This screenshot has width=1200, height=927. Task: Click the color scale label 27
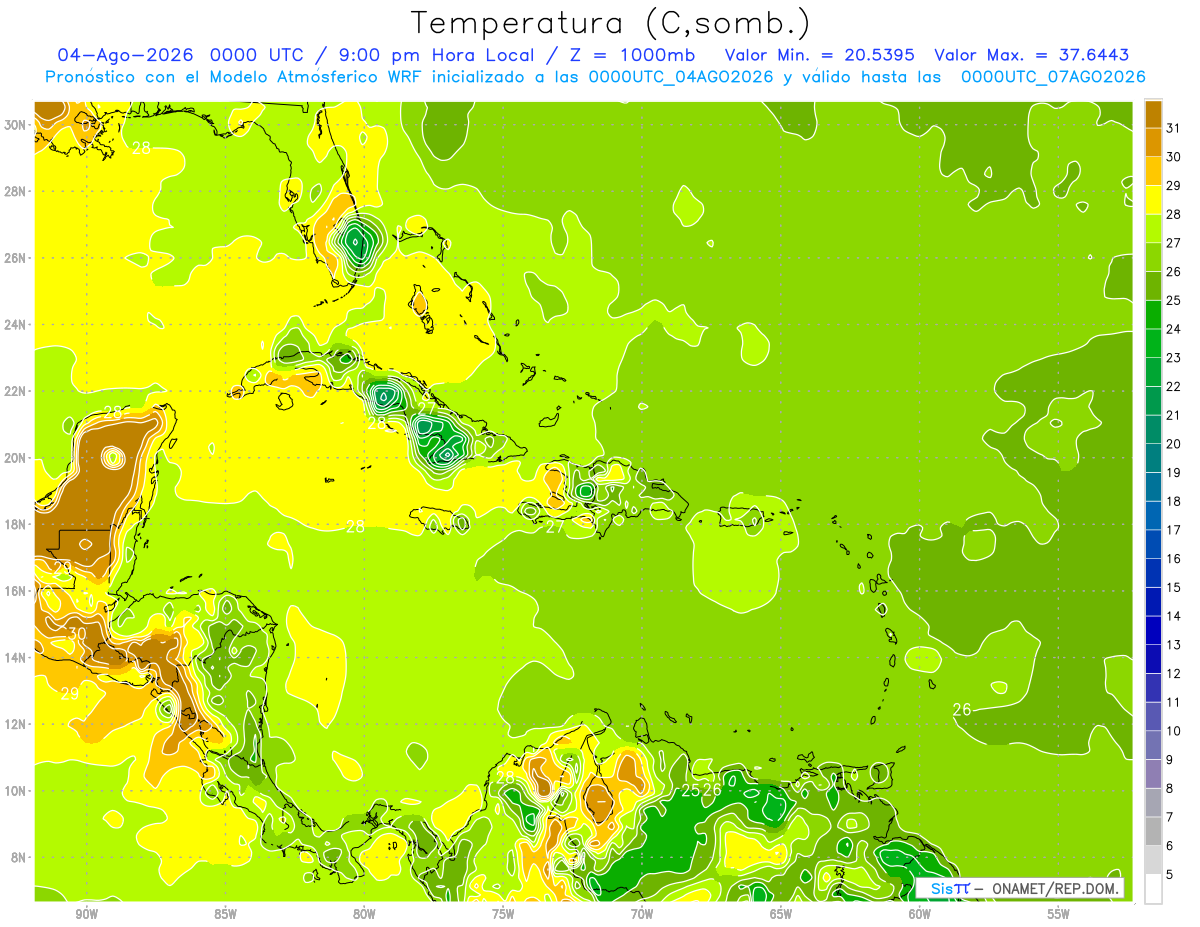click(x=1173, y=242)
